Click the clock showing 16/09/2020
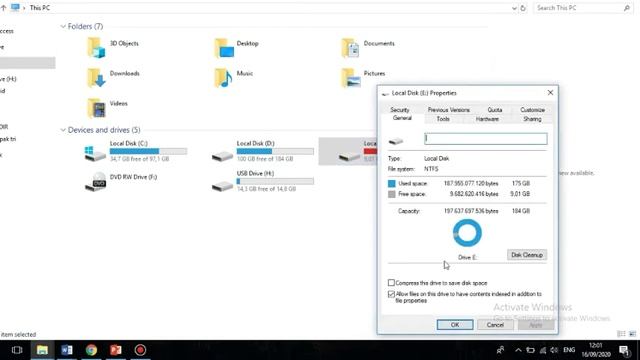This screenshot has height=360, width=640. point(596,350)
